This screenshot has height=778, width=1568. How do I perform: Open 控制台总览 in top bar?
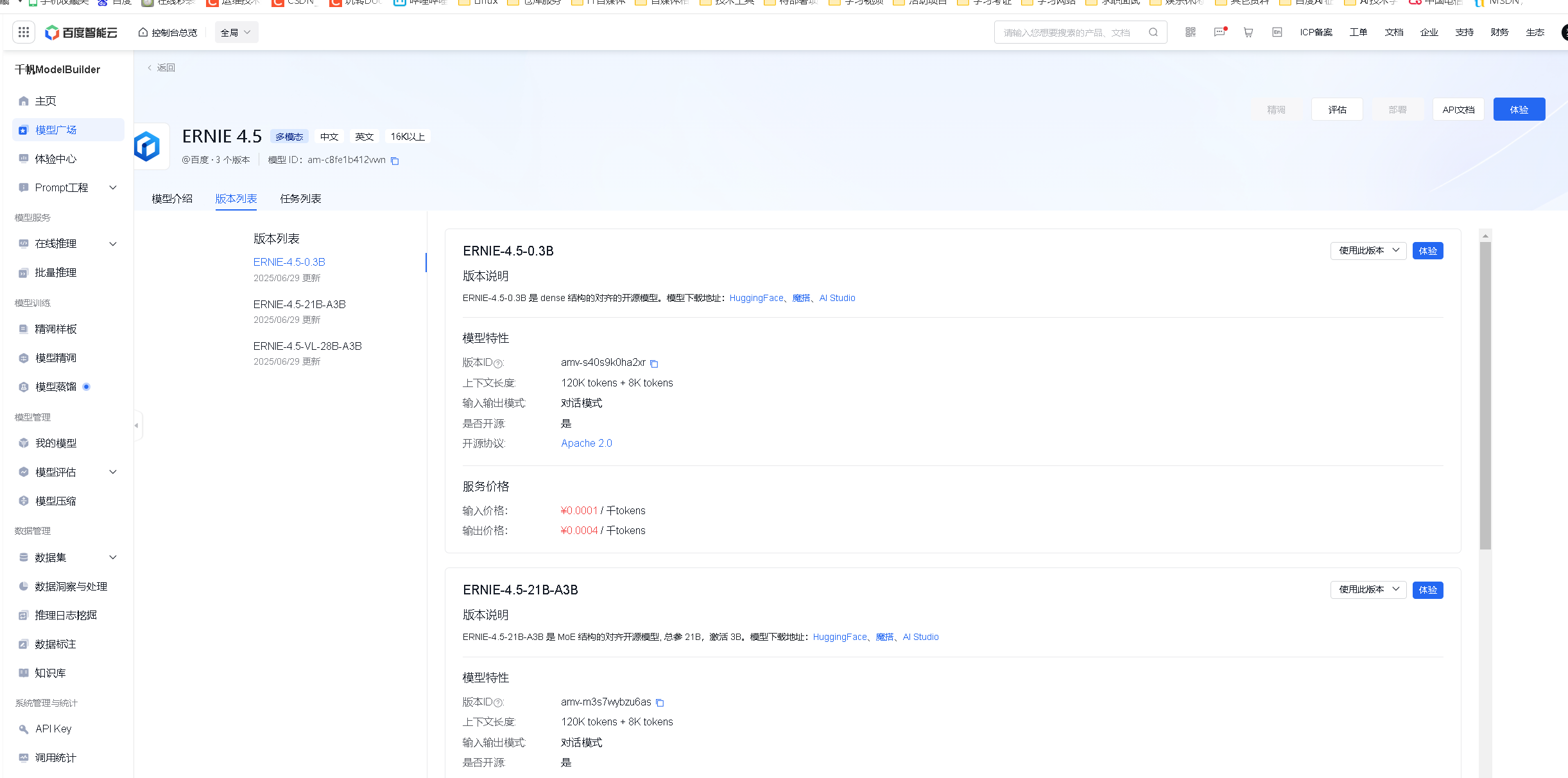click(x=168, y=33)
